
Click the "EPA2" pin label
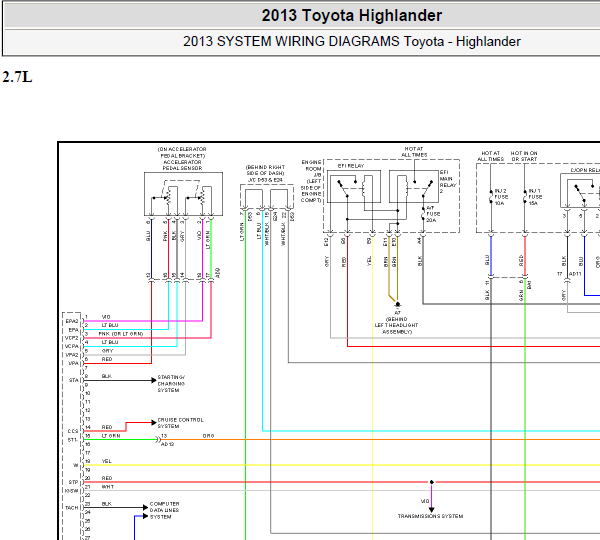coord(72,321)
